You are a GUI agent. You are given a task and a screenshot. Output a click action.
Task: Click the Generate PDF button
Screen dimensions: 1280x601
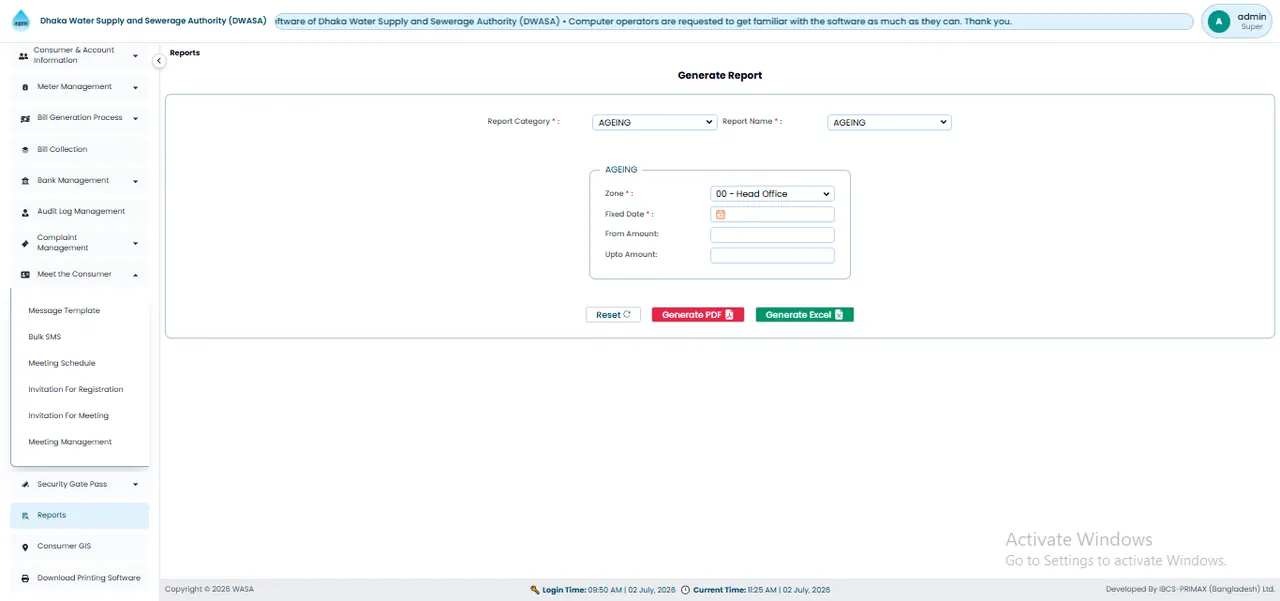coord(698,315)
